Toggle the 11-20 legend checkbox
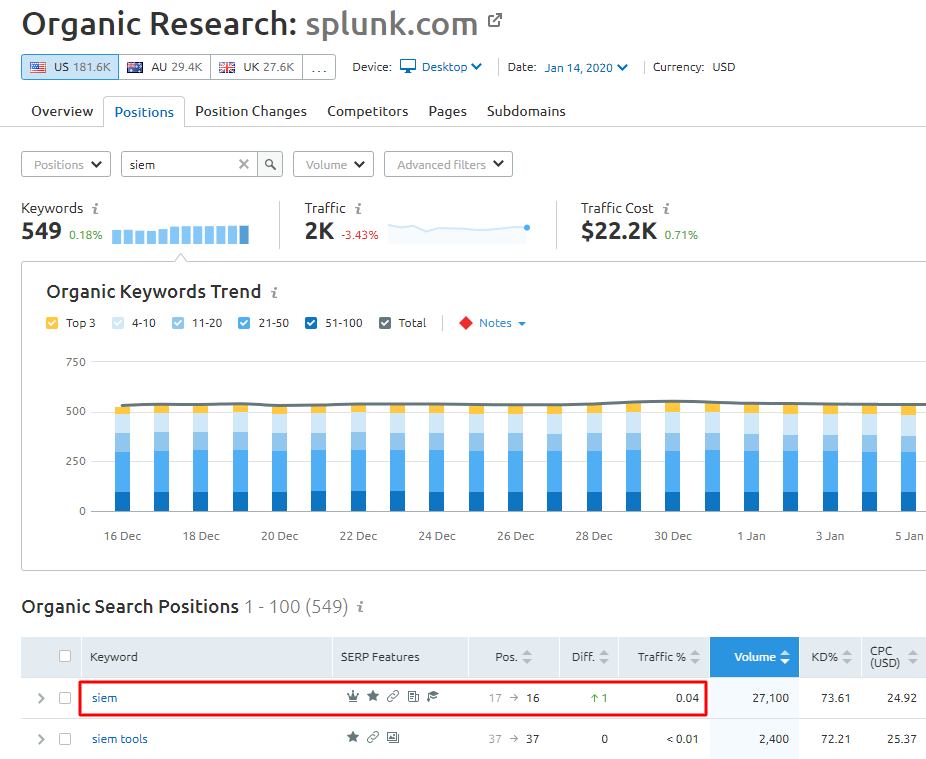The height and width of the screenshot is (759, 926). click(x=178, y=323)
